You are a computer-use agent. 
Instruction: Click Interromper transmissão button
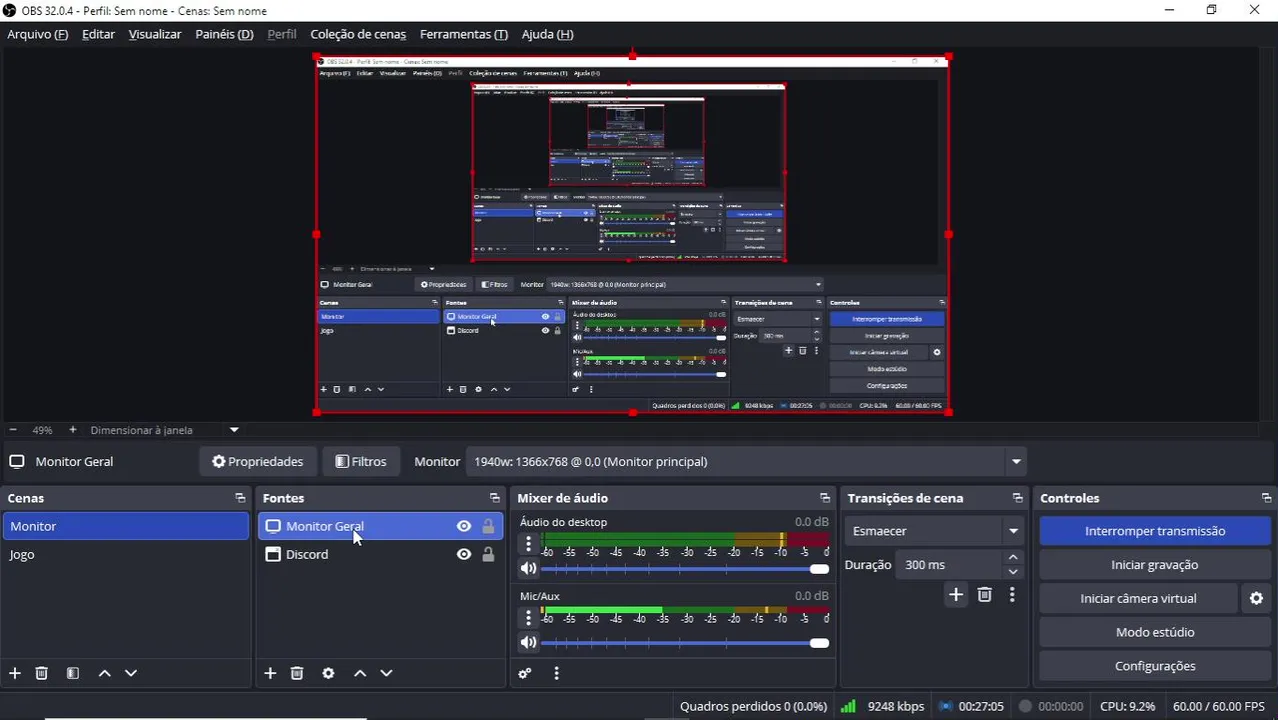click(1155, 531)
